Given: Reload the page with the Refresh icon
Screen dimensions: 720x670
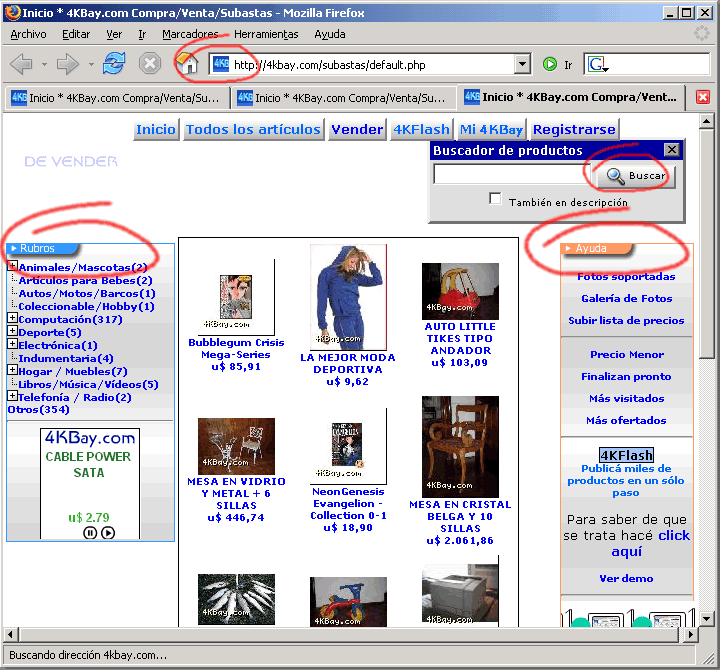Looking at the screenshot, I should [x=114, y=63].
